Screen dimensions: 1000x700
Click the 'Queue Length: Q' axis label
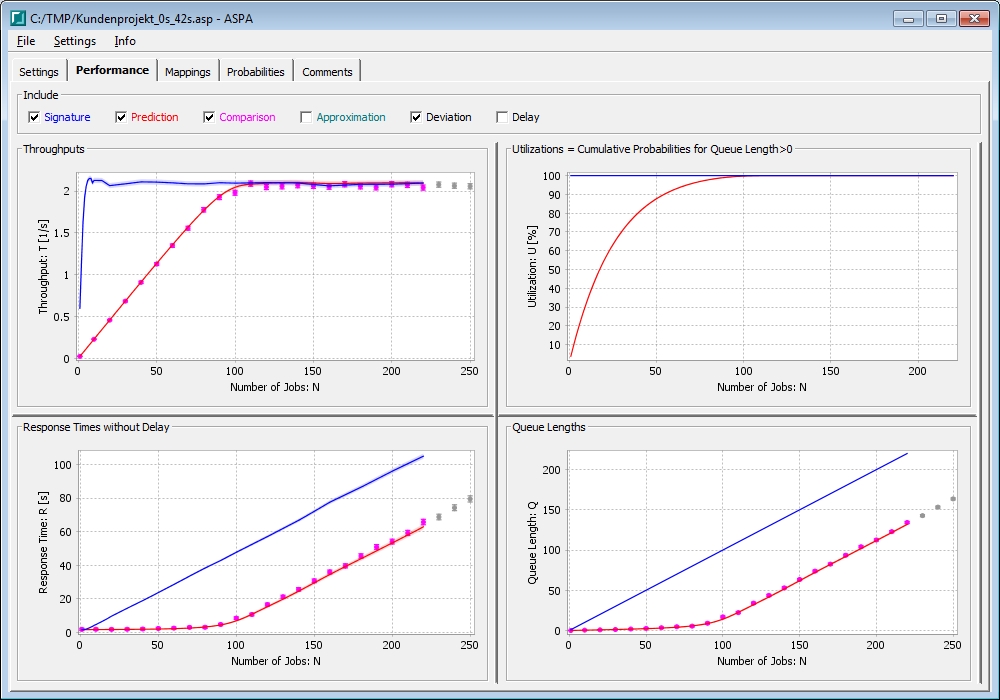(x=533, y=543)
